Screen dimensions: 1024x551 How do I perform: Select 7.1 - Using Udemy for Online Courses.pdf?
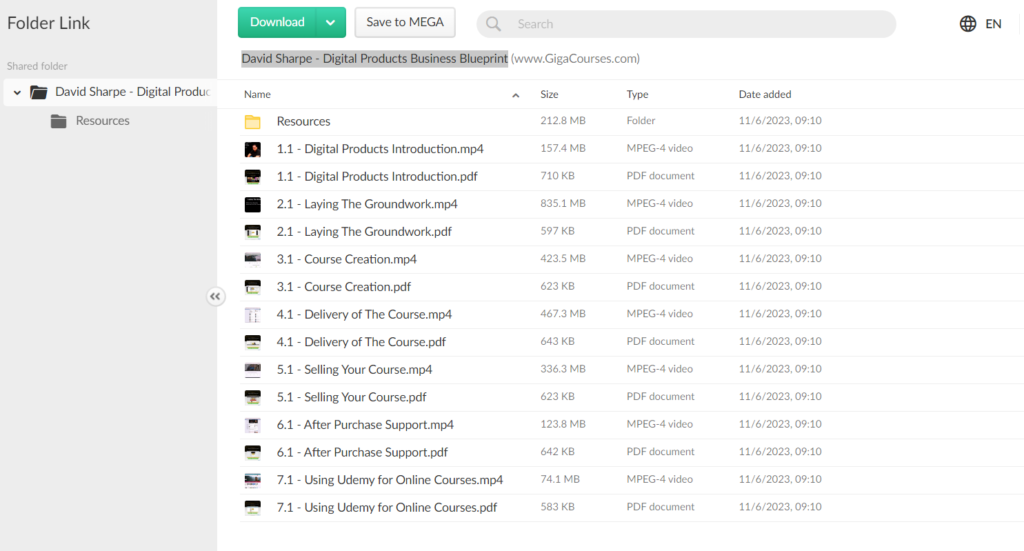pyautogui.click(x=387, y=507)
